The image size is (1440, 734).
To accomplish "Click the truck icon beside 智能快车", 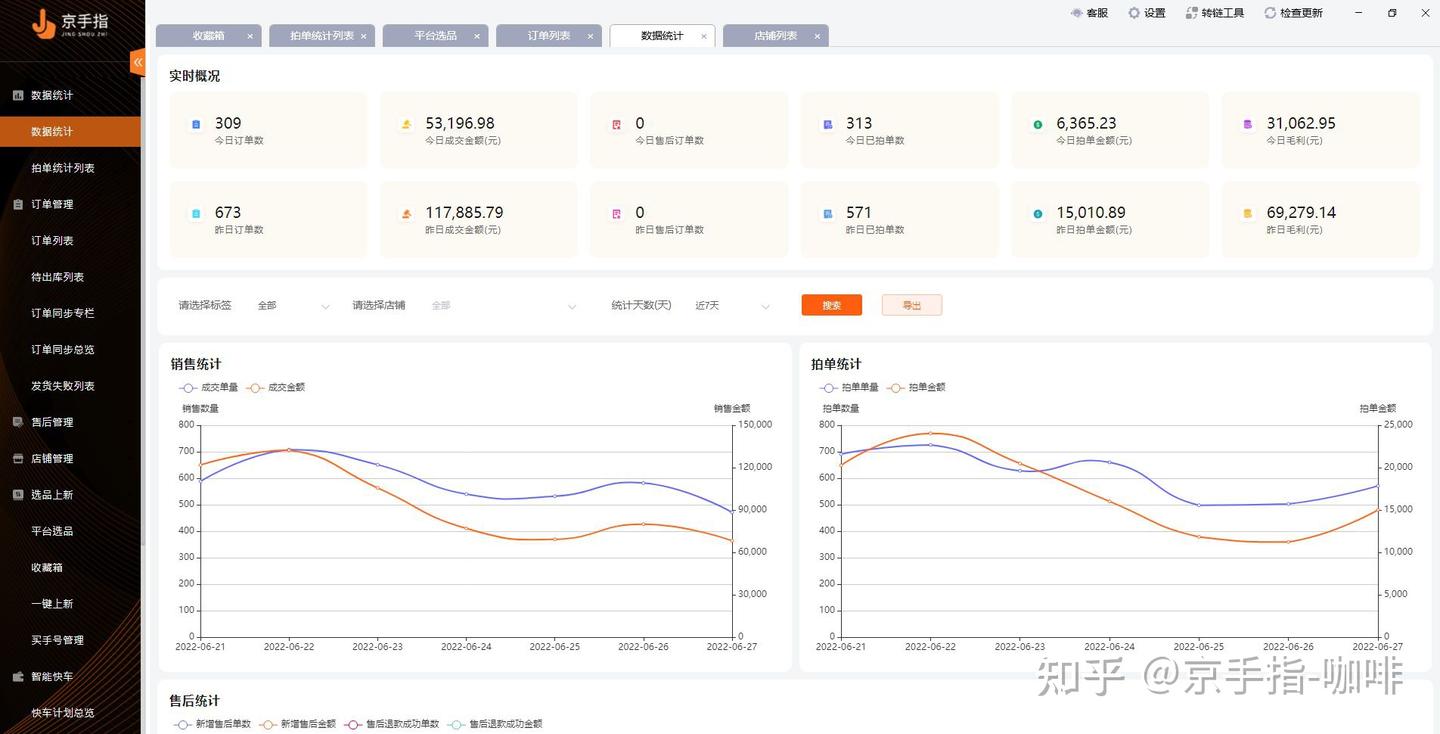I will 18,677.
